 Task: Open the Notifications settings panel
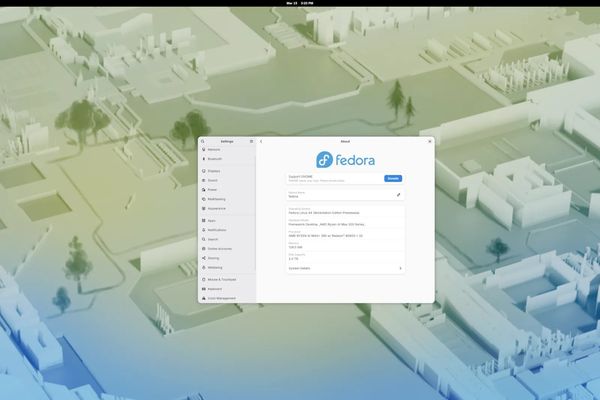tap(227, 230)
